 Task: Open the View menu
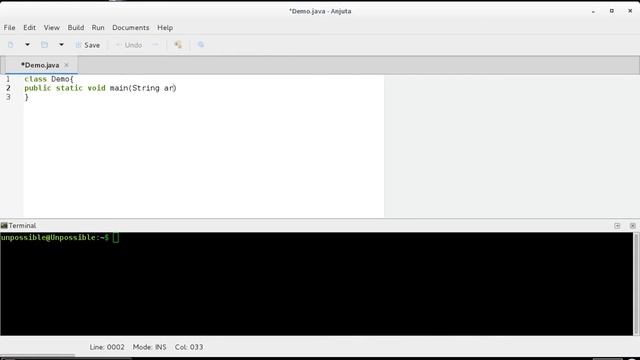point(51,28)
